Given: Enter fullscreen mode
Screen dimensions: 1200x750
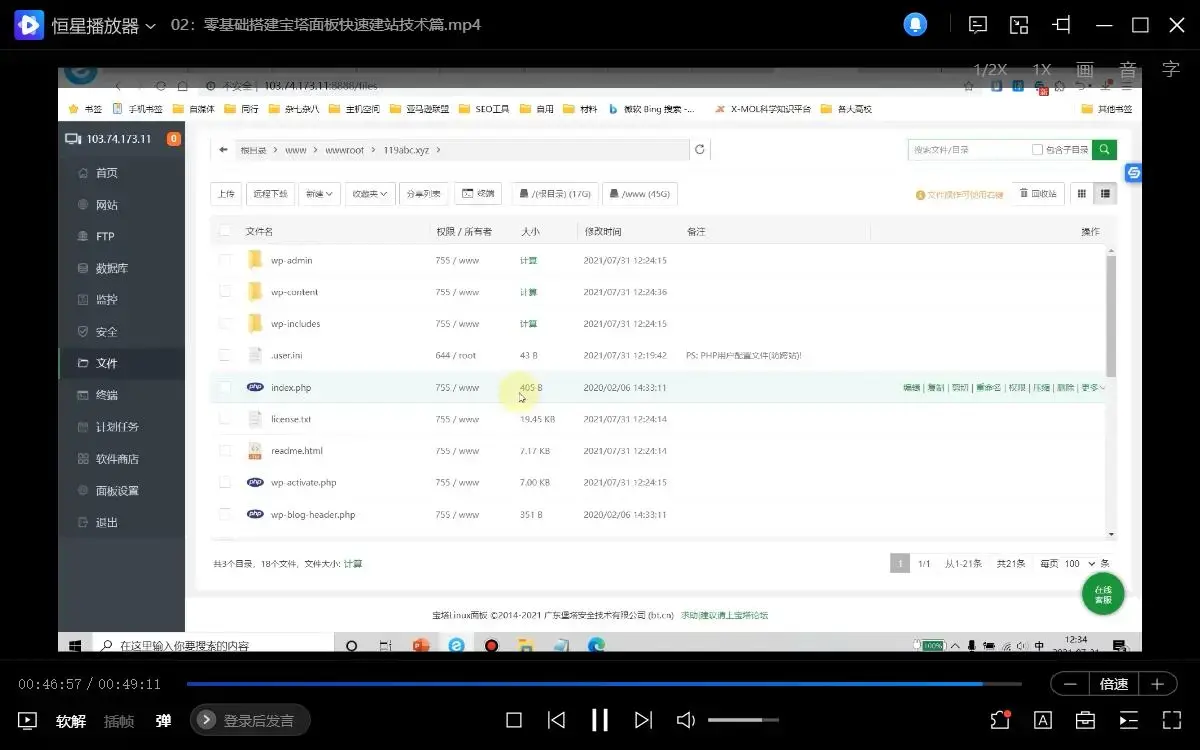Looking at the screenshot, I should point(1171,720).
